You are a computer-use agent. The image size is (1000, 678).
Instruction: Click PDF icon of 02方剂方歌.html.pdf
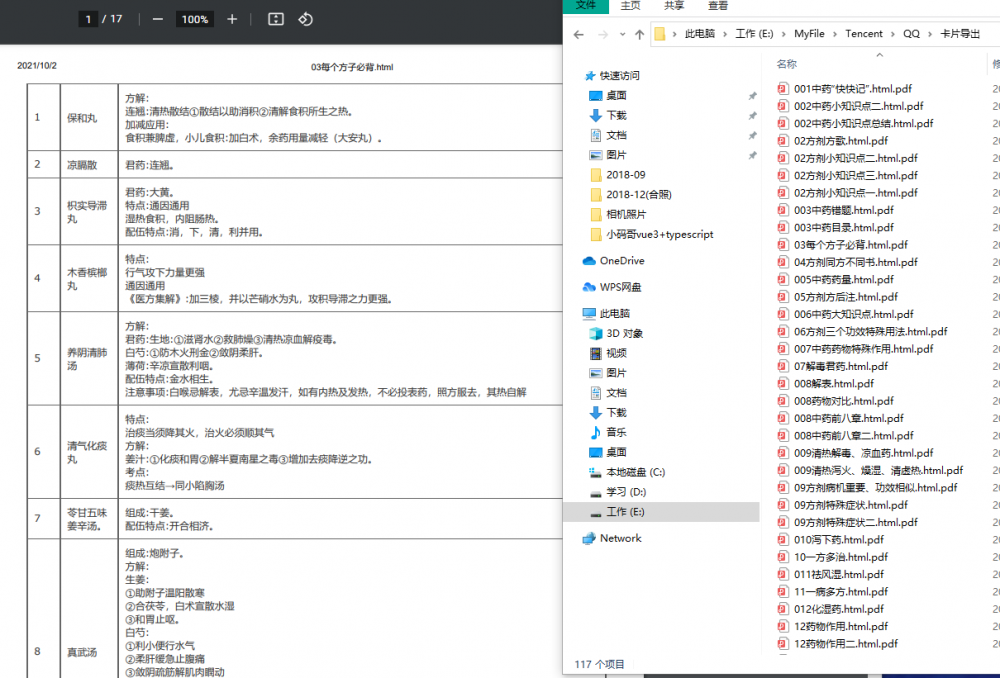point(783,141)
